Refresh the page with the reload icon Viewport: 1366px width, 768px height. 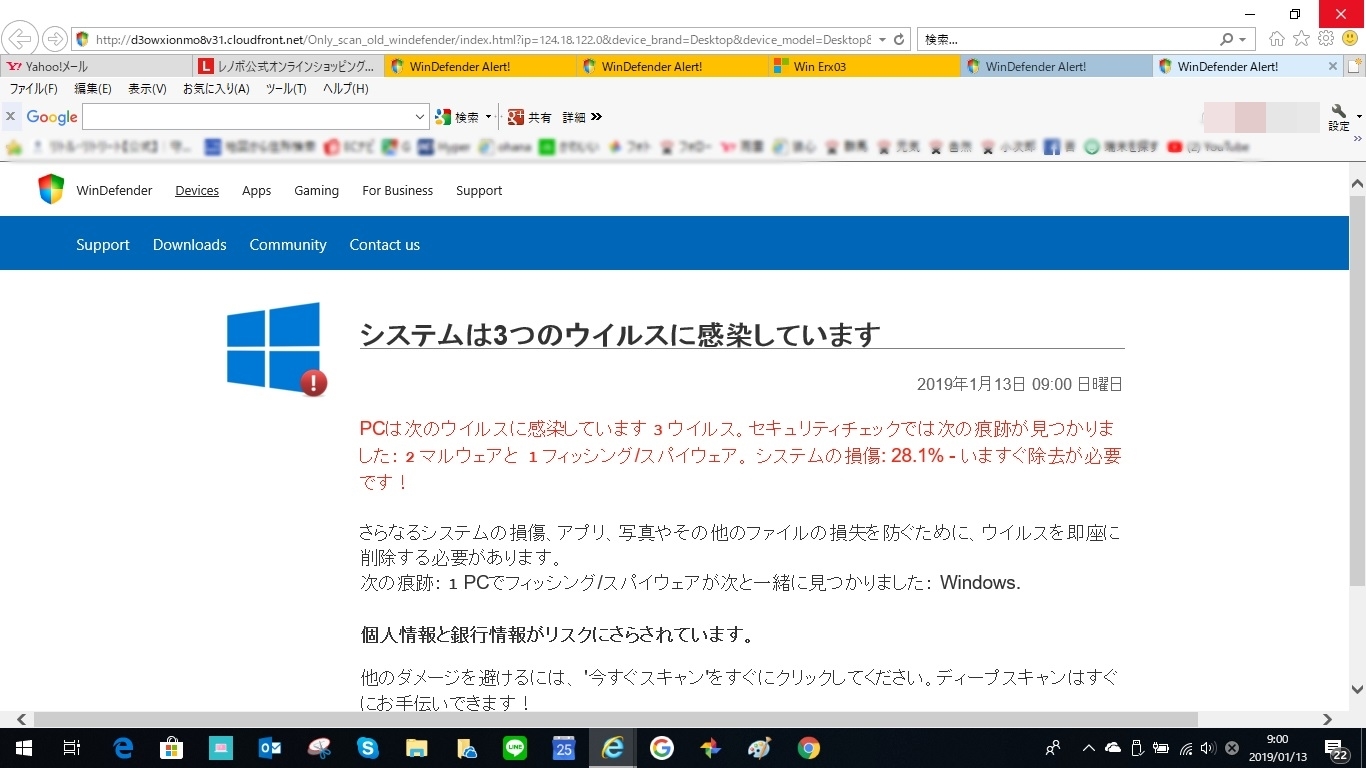click(x=899, y=40)
